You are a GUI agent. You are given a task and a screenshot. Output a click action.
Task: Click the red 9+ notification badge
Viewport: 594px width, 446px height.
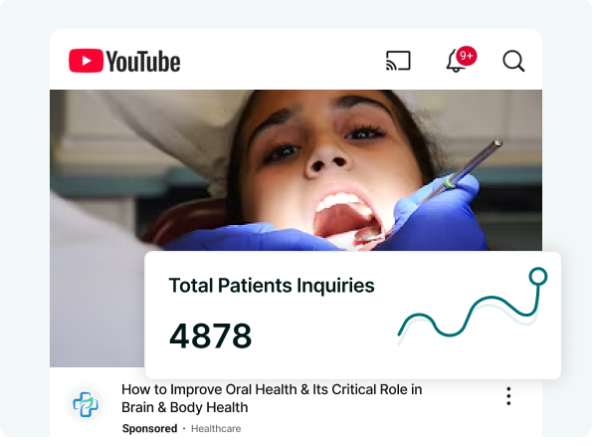point(466,56)
